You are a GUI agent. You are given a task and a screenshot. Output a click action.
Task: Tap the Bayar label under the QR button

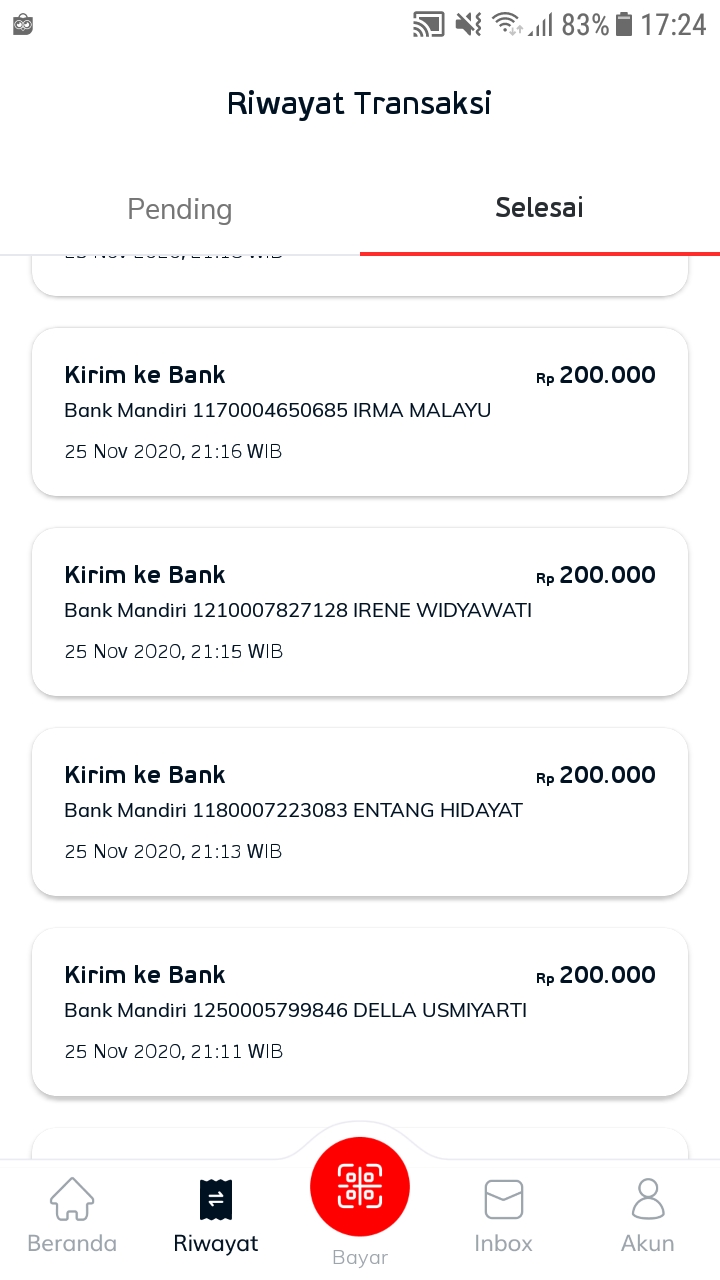(360, 1257)
